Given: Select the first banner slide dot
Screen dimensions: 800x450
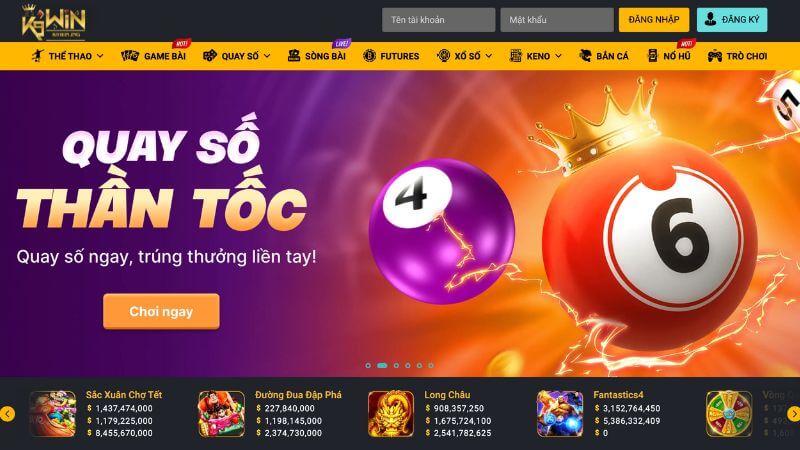Looking at the screenshot, I should coord(368,365).
